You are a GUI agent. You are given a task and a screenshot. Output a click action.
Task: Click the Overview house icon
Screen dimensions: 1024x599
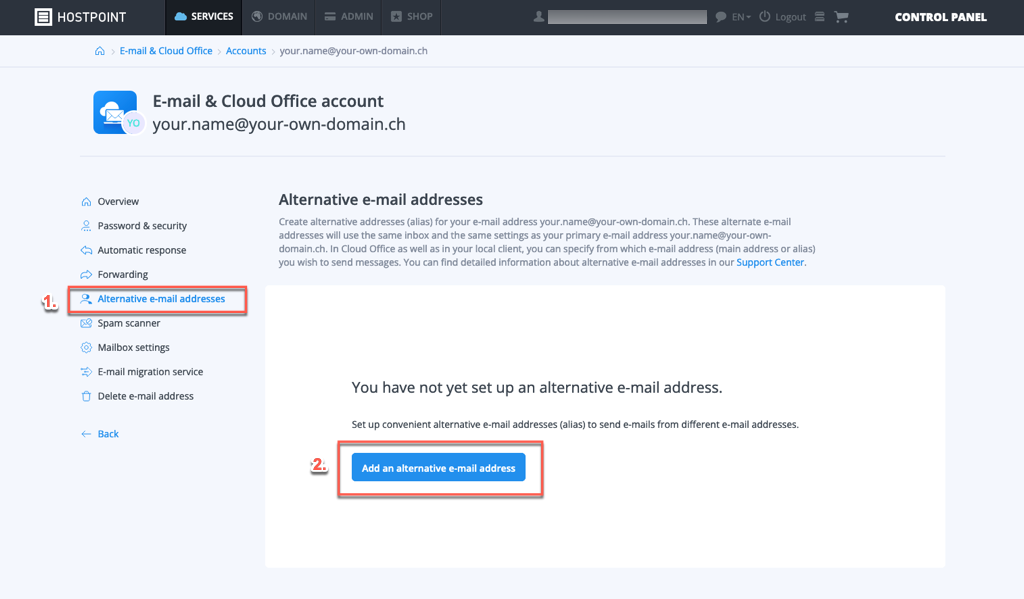(86, 202)
